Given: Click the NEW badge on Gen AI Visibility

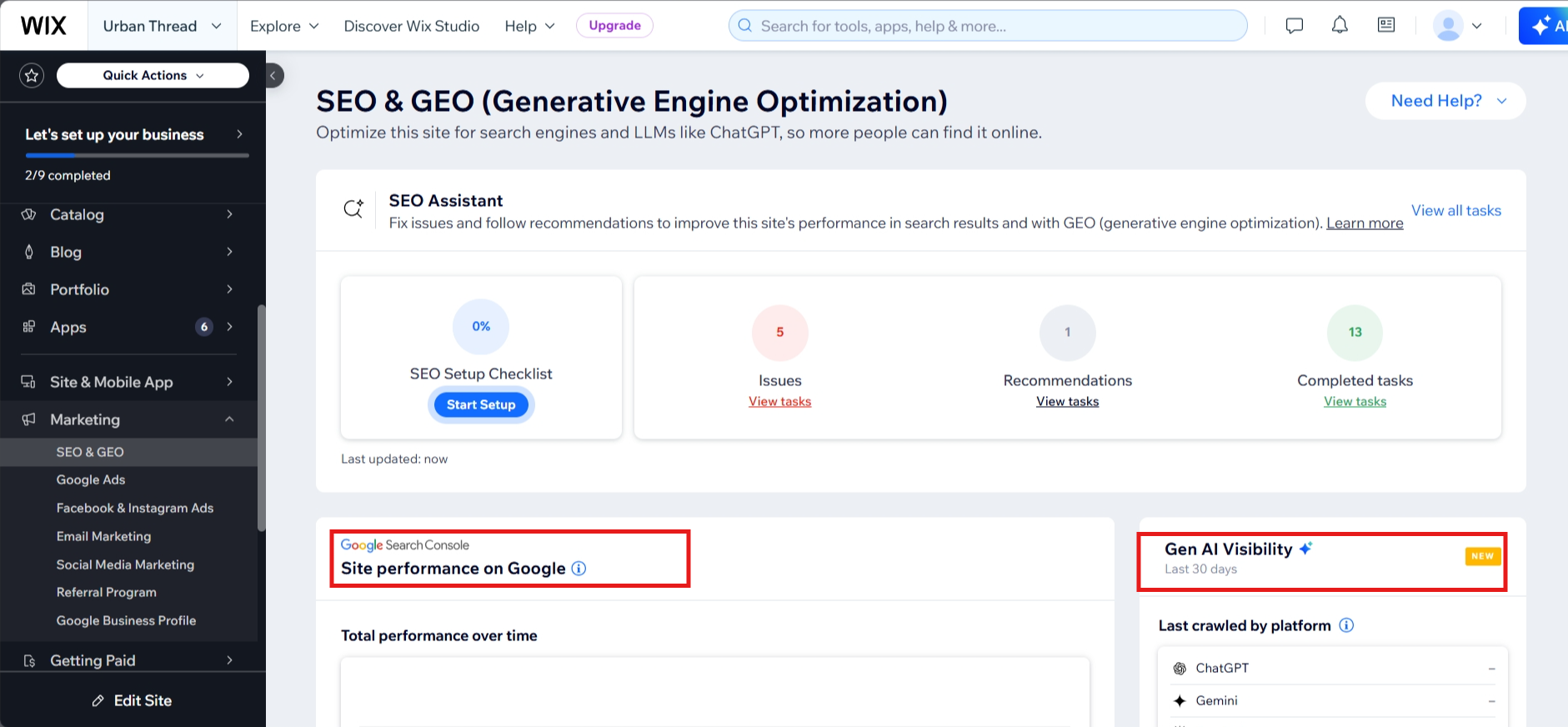Looking at the screenshot, I should pyautogui.click(x=1483, y=556).
